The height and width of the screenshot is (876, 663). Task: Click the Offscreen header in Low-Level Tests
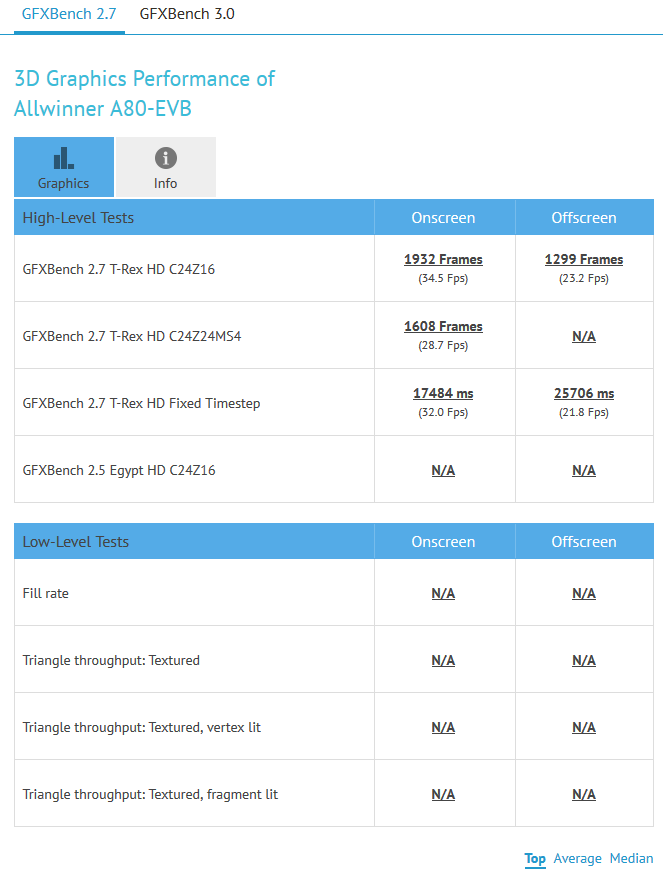click(584, 542)
